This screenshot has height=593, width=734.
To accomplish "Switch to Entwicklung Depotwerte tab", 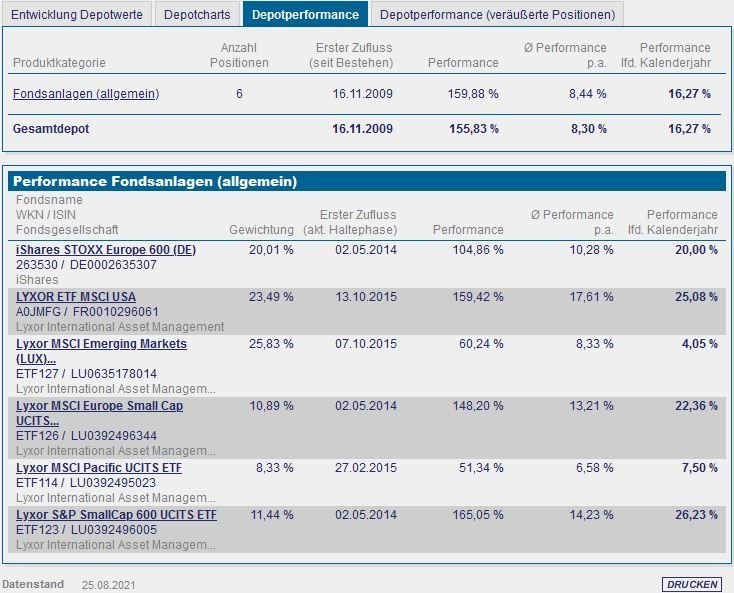I will pos(77,15).
